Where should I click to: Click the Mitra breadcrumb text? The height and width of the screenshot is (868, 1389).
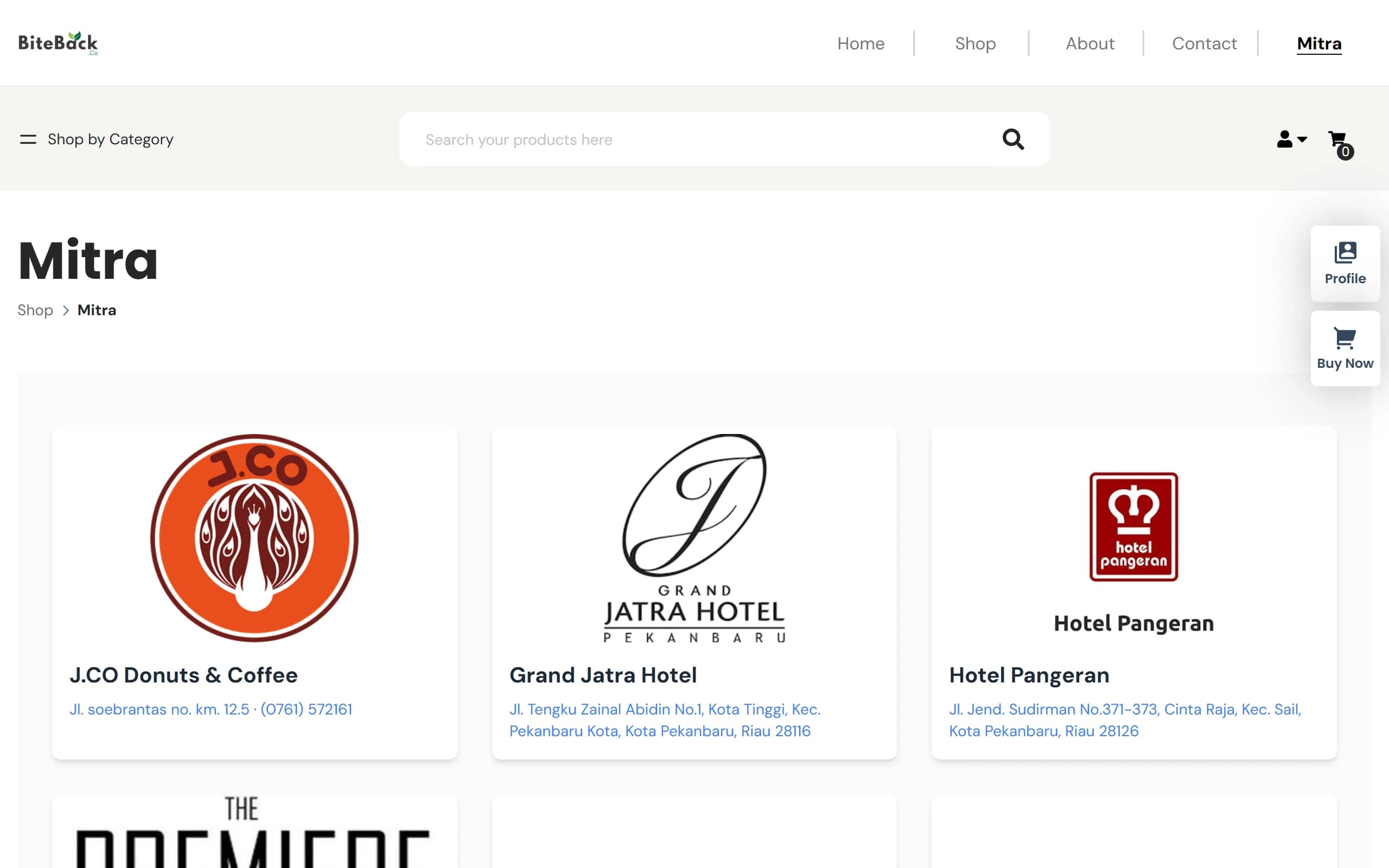click(x=97, y=310)
